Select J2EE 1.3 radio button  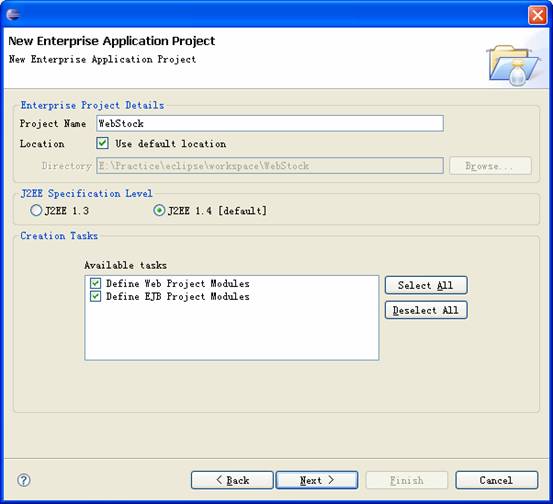click(x=36, y=211)
